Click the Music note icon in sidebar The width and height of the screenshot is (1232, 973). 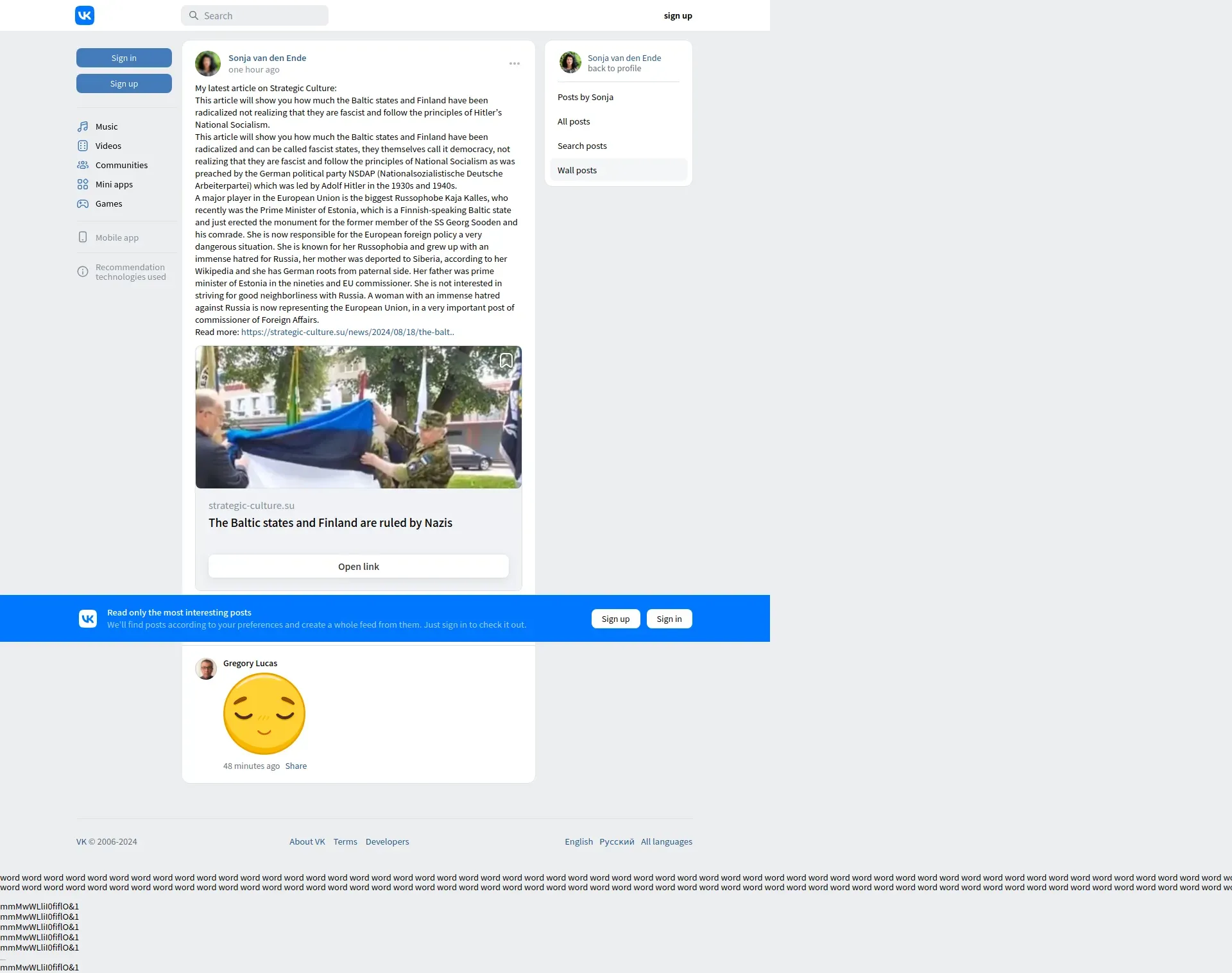(83, 126)
